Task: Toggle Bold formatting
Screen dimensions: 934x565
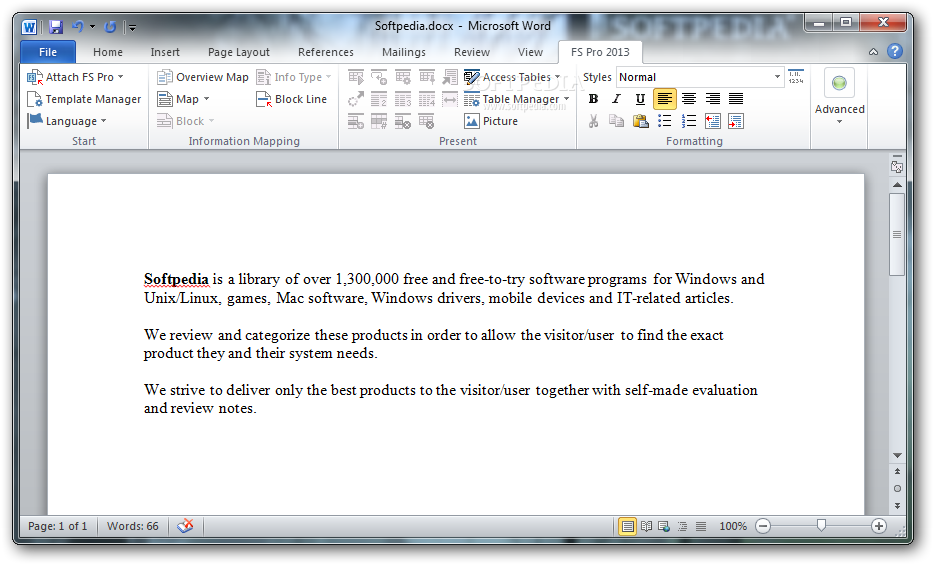Action: (593, 99)
